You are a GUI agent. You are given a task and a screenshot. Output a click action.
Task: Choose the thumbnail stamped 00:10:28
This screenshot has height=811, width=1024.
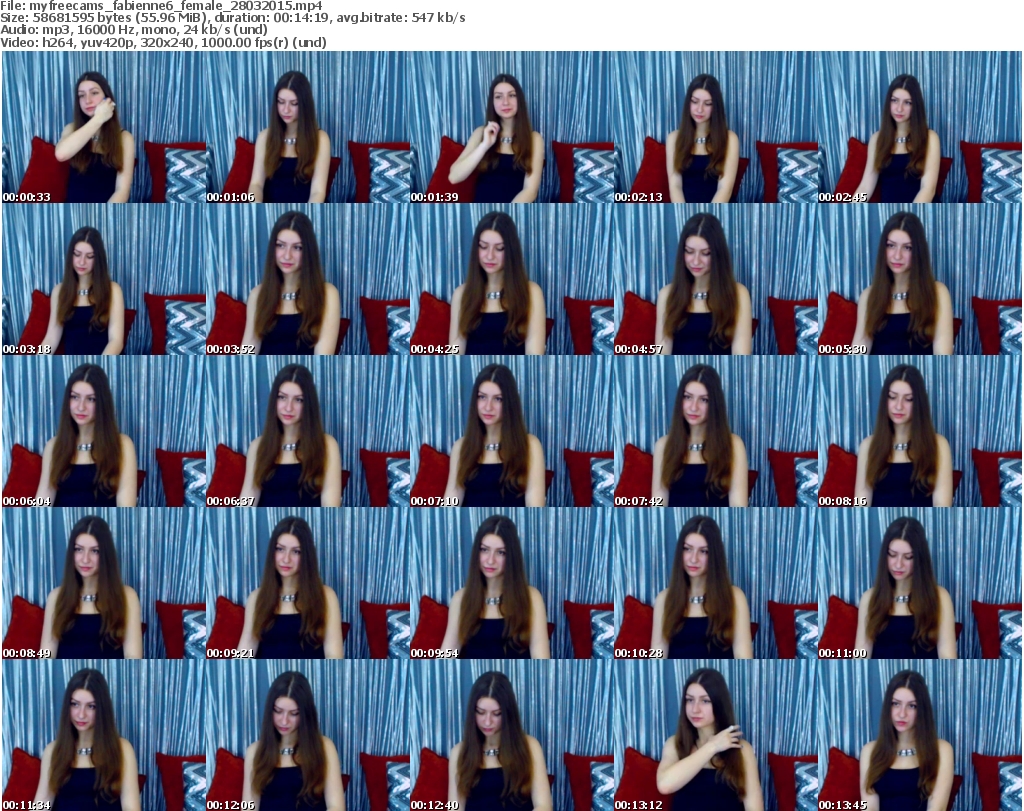pos(716,583)
